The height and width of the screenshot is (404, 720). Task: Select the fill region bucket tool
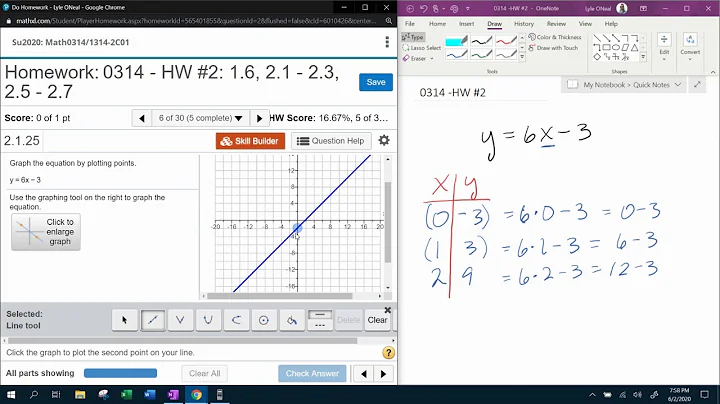[292, 320]
